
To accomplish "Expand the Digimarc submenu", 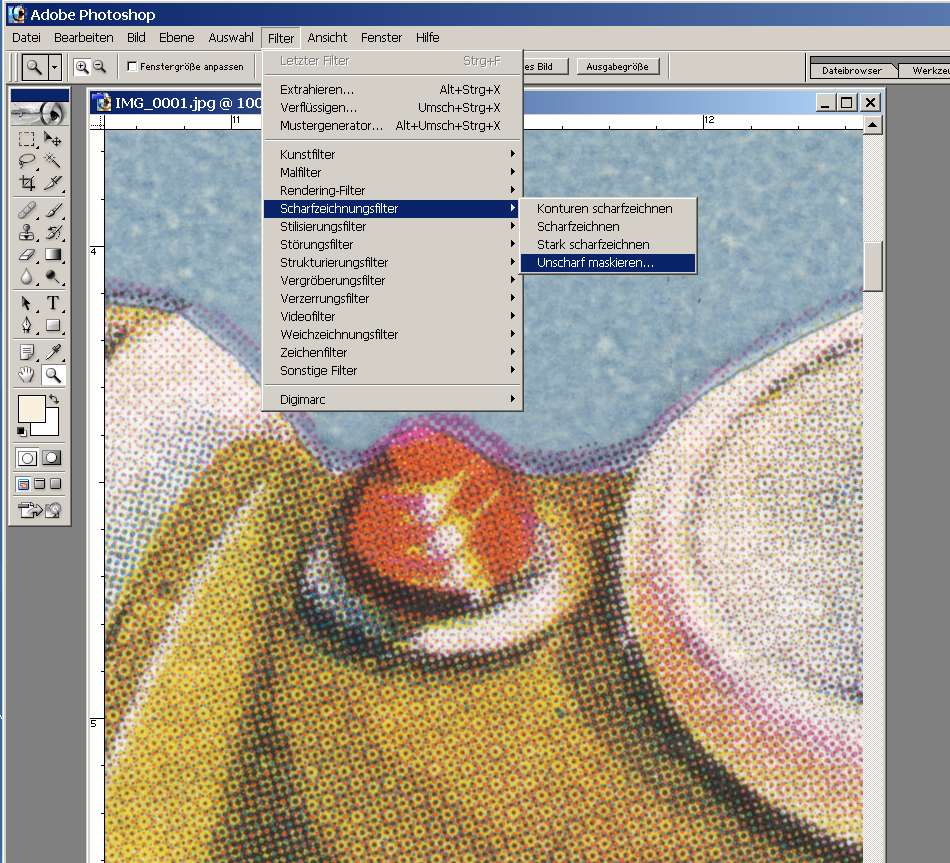I will [x=393, y=399].
